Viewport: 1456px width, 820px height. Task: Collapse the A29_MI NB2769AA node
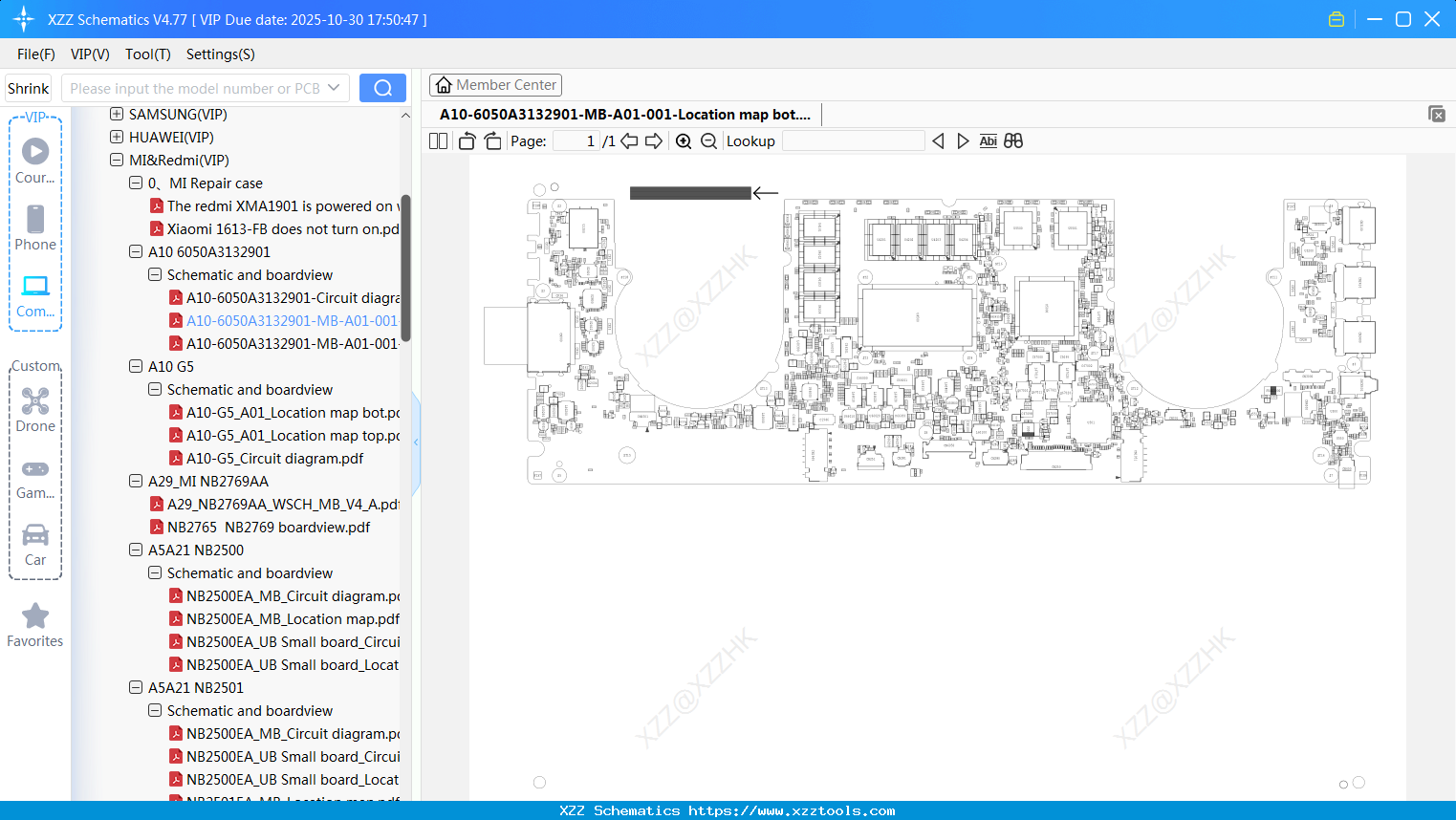(136, 481)
